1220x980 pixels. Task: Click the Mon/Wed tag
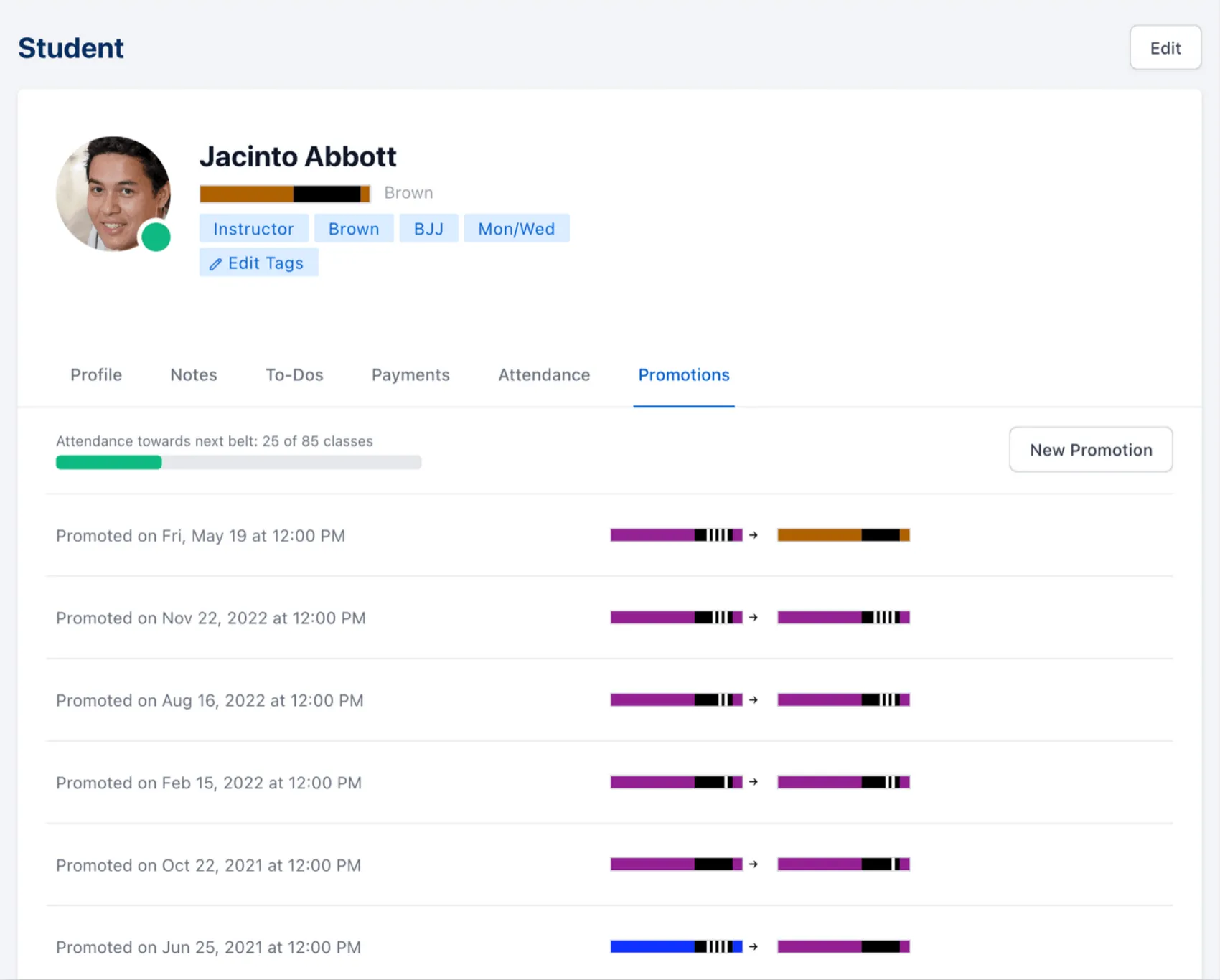(x=516, y=228)
